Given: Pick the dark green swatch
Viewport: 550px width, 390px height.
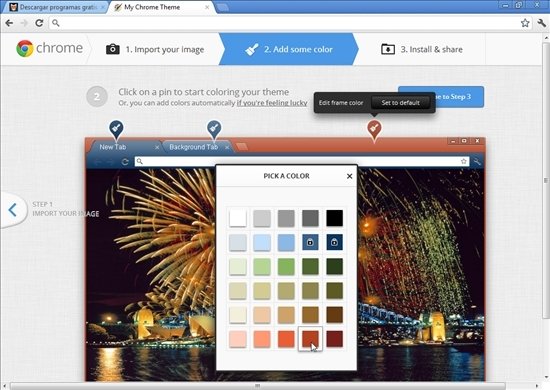Looking at the screenshot, I should 310,267.
